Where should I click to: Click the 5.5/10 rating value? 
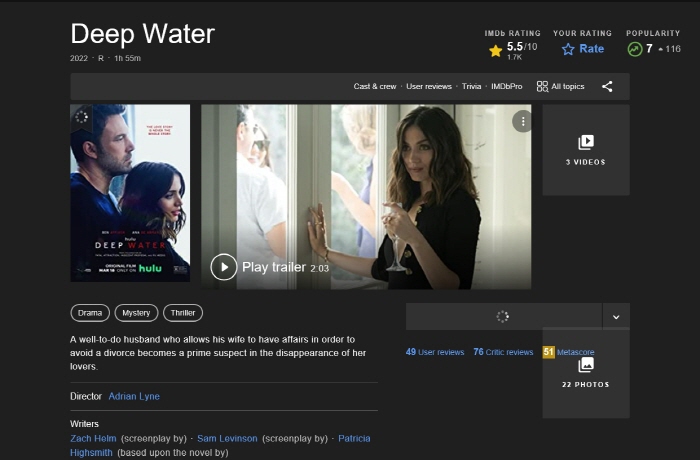522,46
